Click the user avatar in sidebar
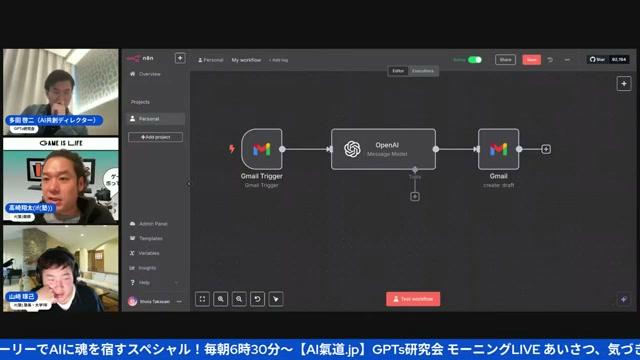The height and width of the screenshot is (360, 640). point(132,302)
